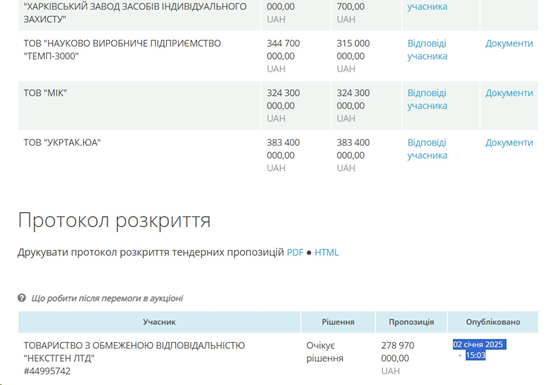The height and width of the screenshot is (385, 553).
Task: Open the учасника link in Харківський завод row
Action: pyautogui.click(x=427, y=6)
